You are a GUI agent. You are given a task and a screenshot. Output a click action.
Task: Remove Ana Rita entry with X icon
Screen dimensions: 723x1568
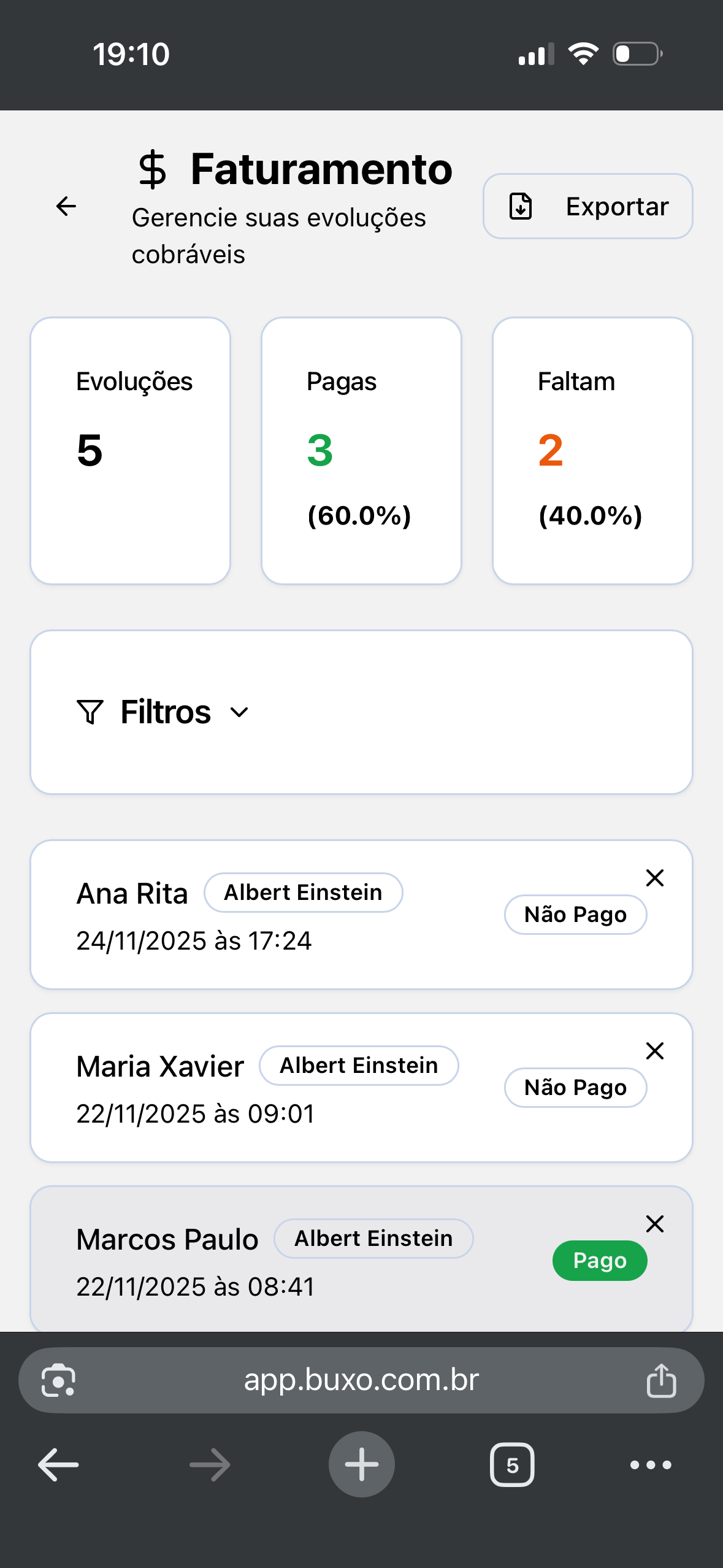coord(655,878)
